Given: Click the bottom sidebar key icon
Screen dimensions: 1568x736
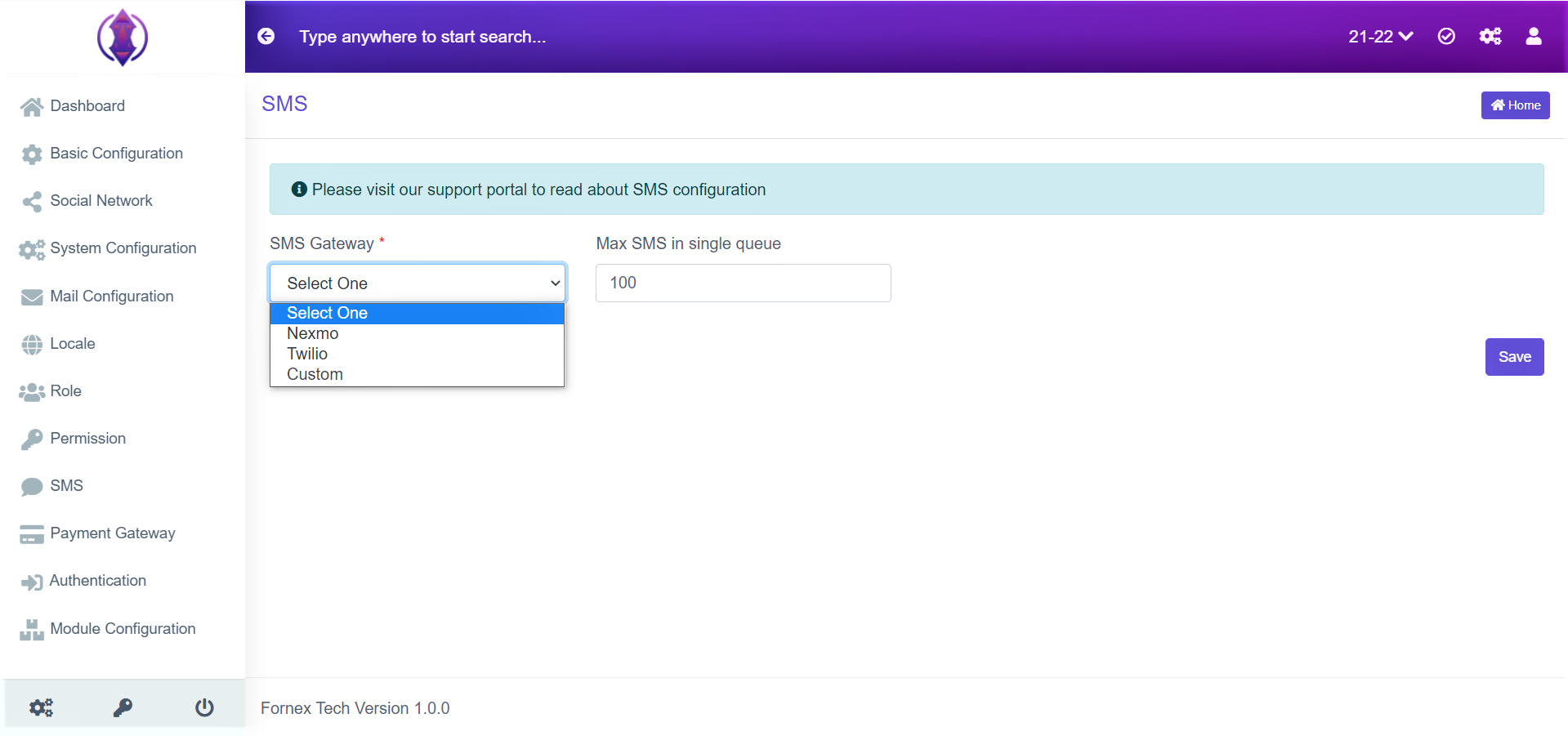Looking at the screenshot, I should coord(123,707).
